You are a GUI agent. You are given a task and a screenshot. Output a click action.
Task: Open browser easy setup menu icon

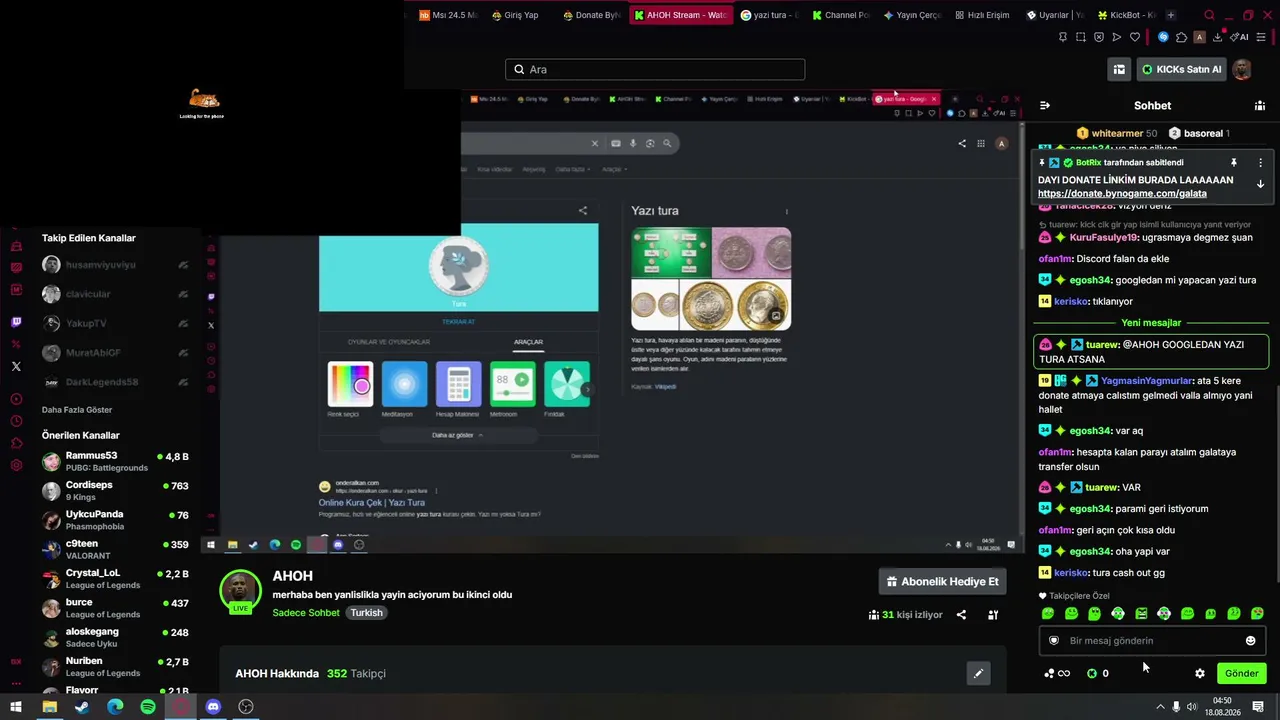coord(1261,37)
